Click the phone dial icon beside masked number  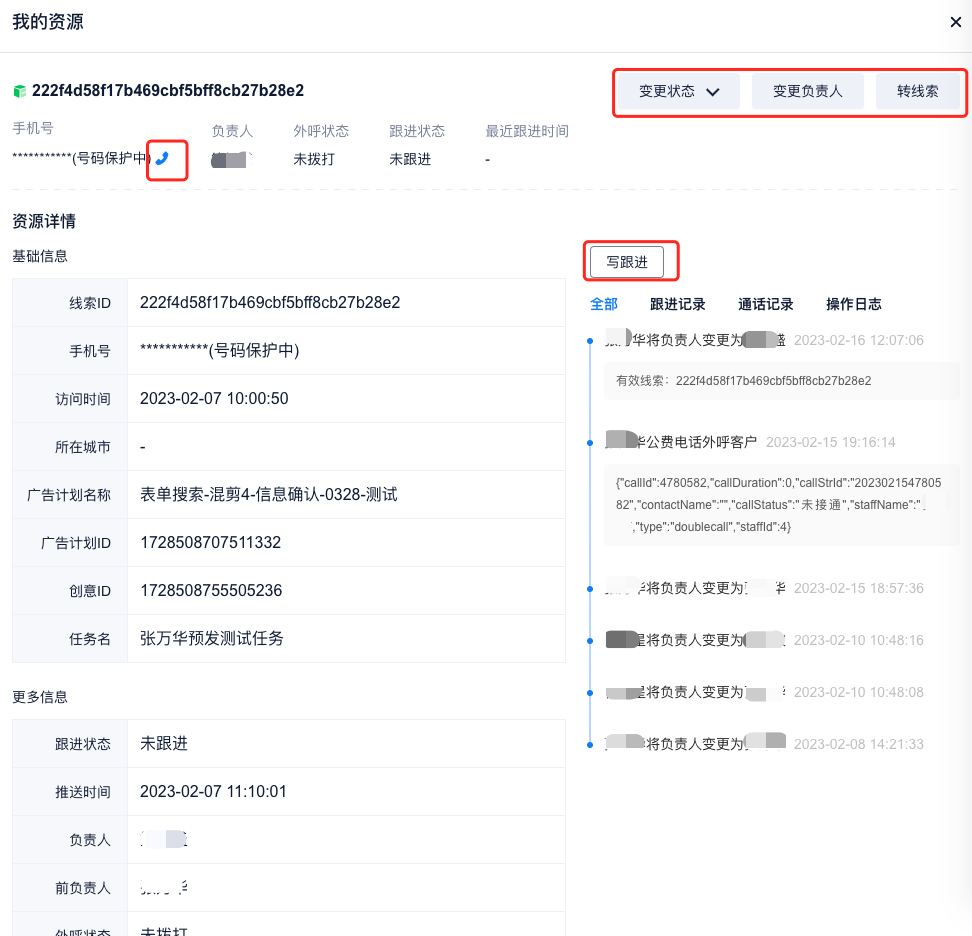[x=163, y=158]
